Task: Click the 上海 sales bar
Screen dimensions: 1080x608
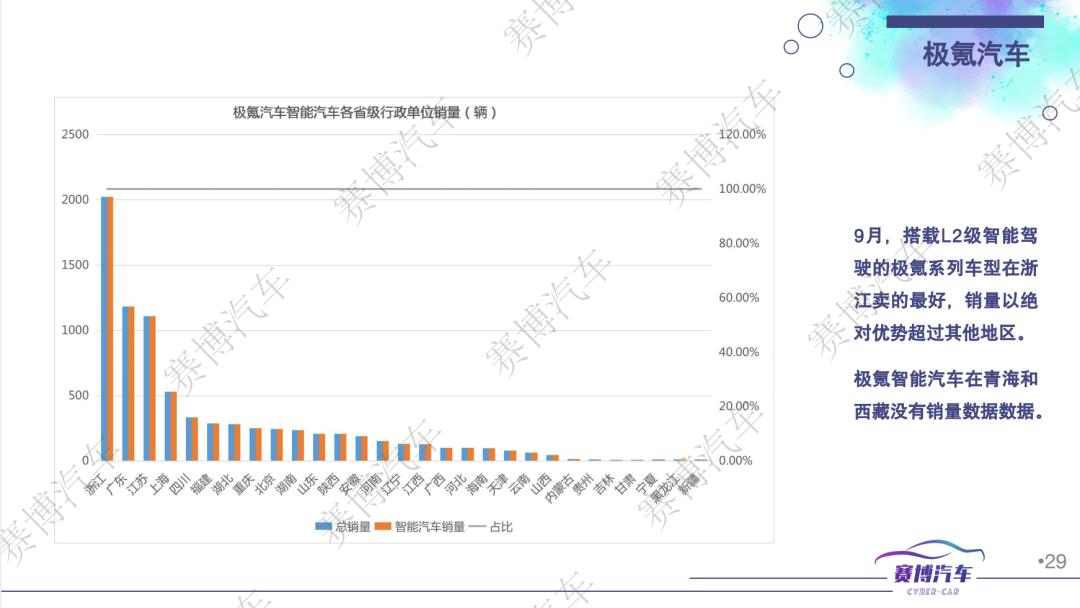Action: pos(171,426)
